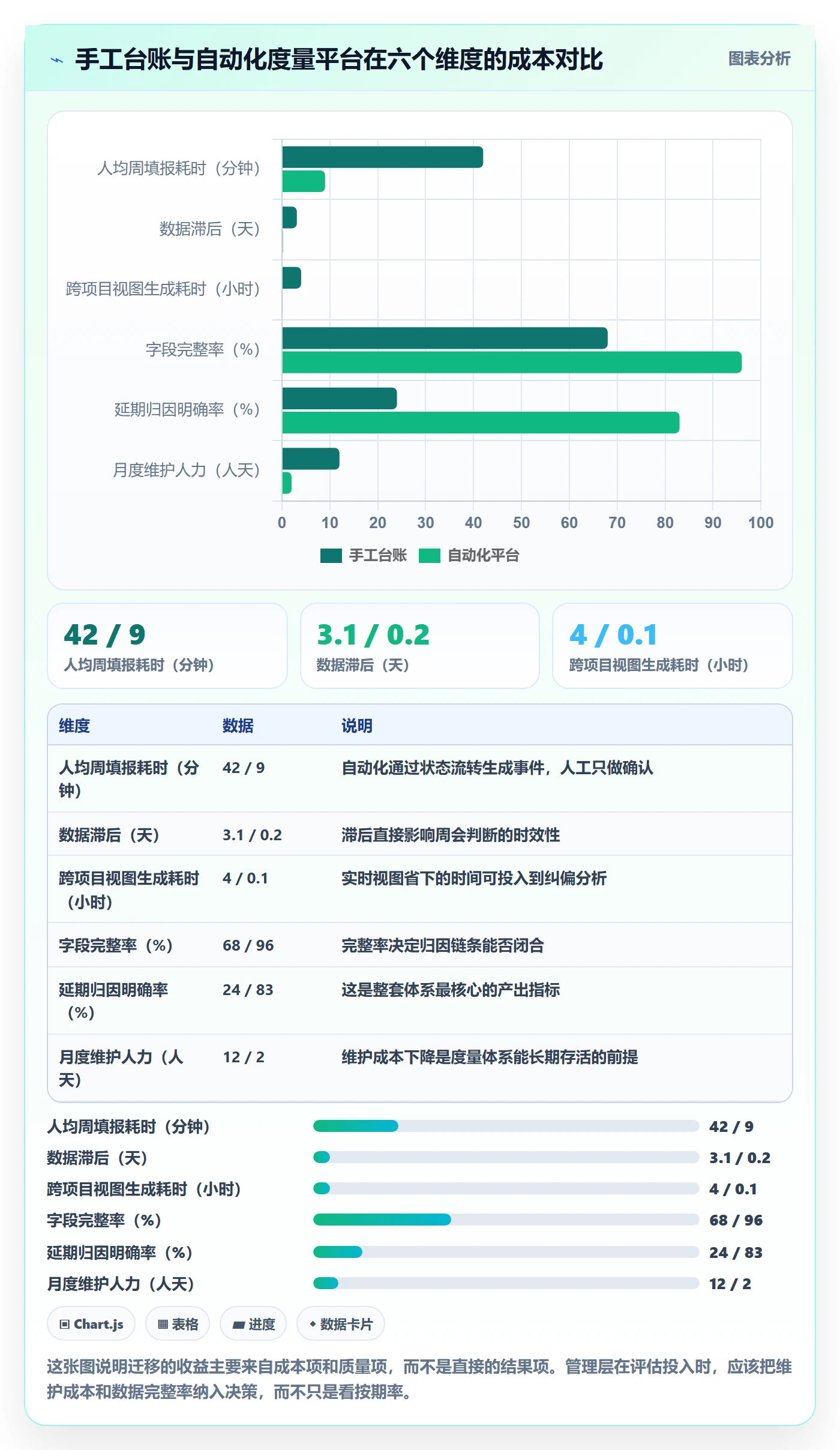The image size is (840, 1450).
Task: Click the 字段完整率 progress bar
Action: coord(506,1220)
